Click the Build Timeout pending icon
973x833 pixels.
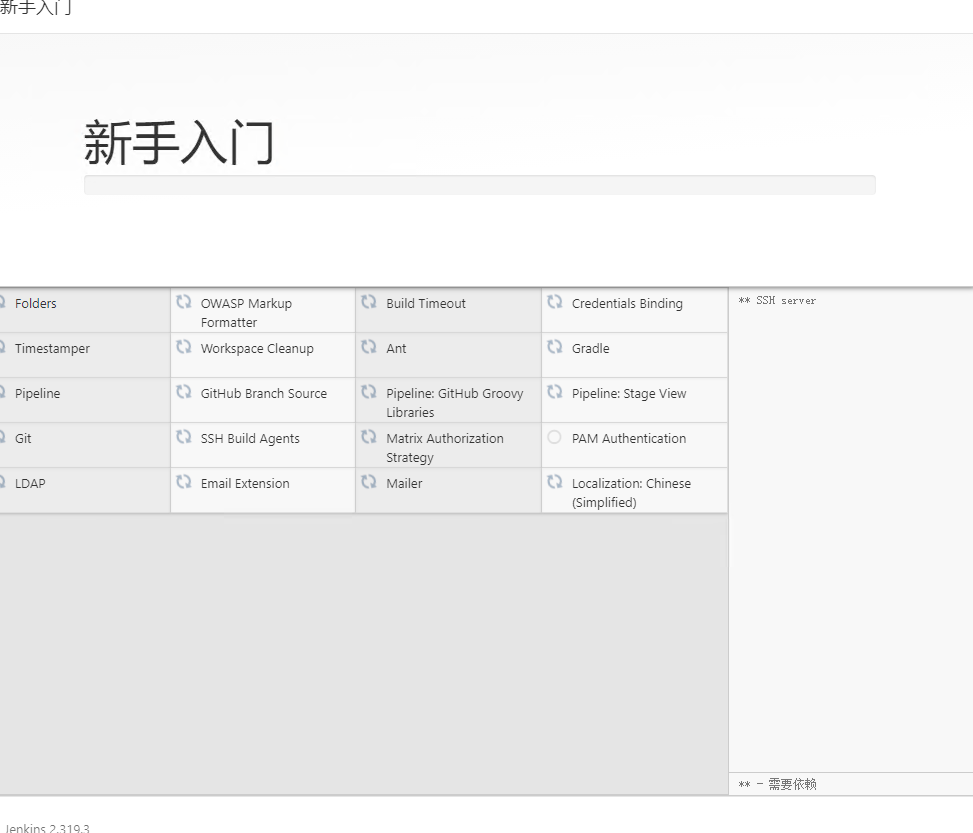(369, 302)
